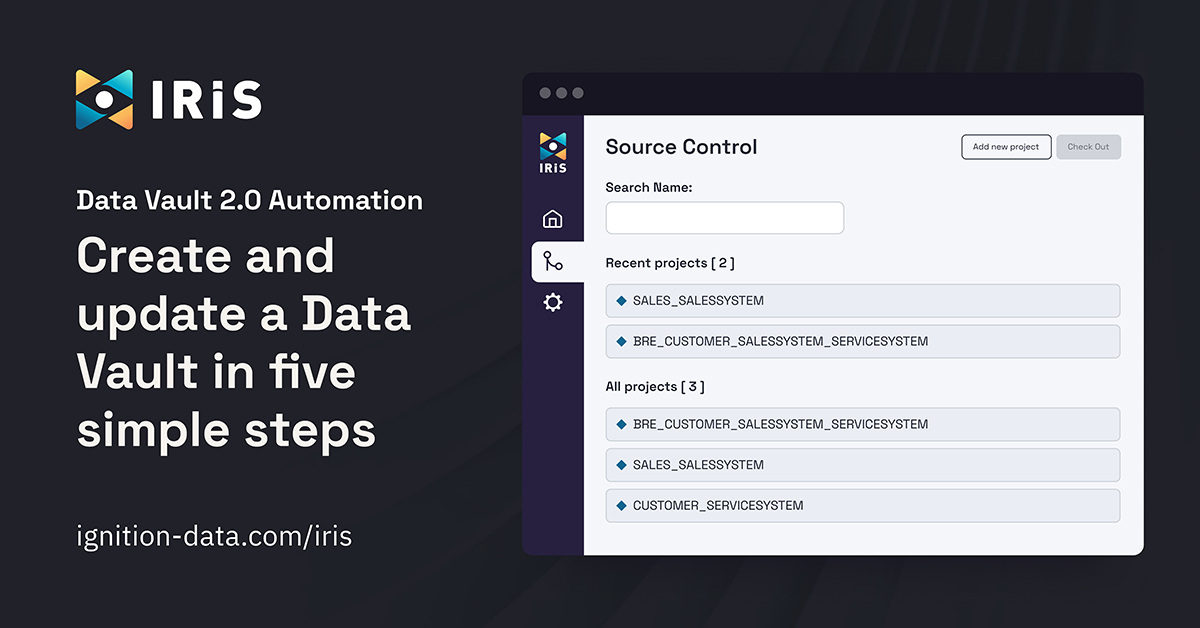Open BRE_CUSTOMER_SALESSYSTEM_SERVICESYSTEM in Recent projects

point(862,341)
